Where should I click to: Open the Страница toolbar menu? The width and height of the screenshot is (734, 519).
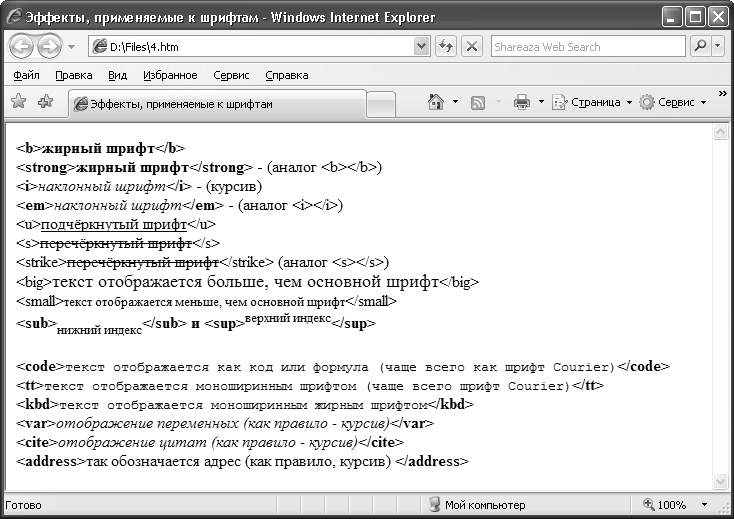click(592, 102)
